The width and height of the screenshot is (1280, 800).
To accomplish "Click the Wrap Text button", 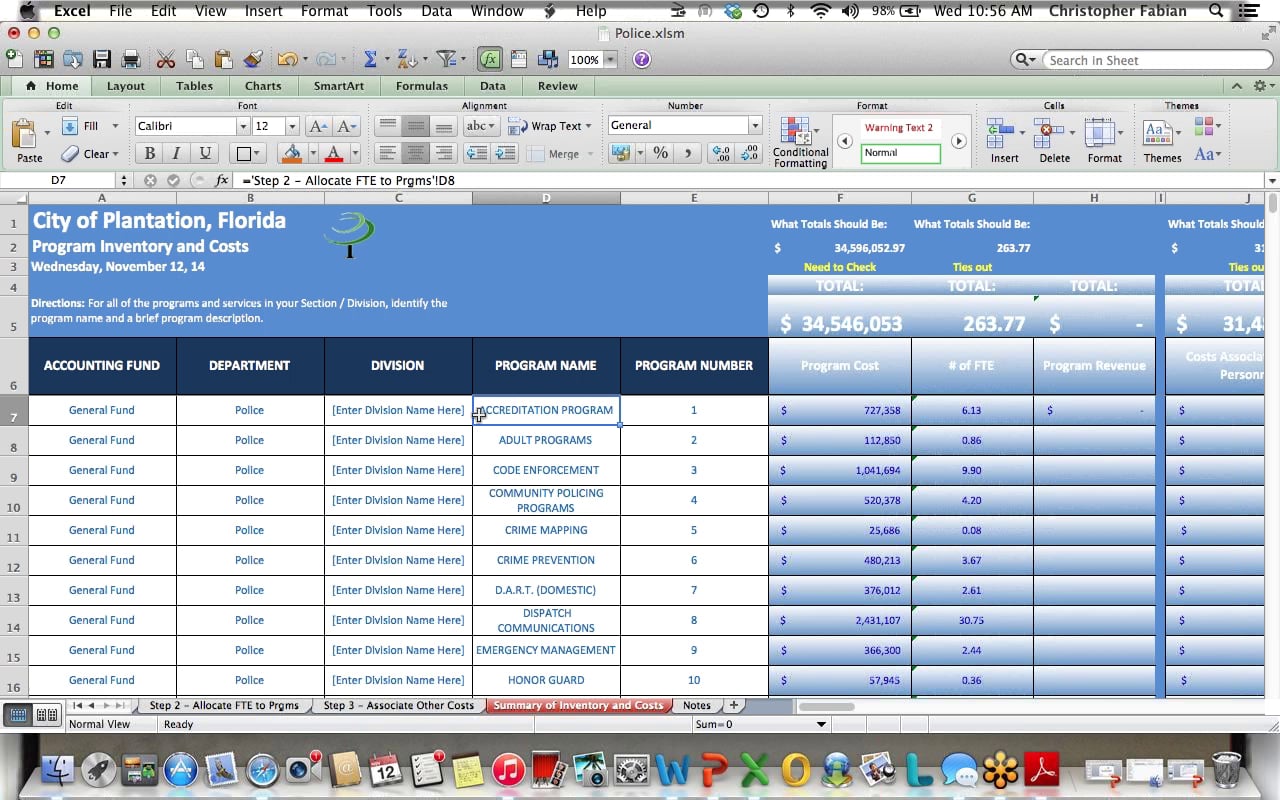I will tap(548, 126).
